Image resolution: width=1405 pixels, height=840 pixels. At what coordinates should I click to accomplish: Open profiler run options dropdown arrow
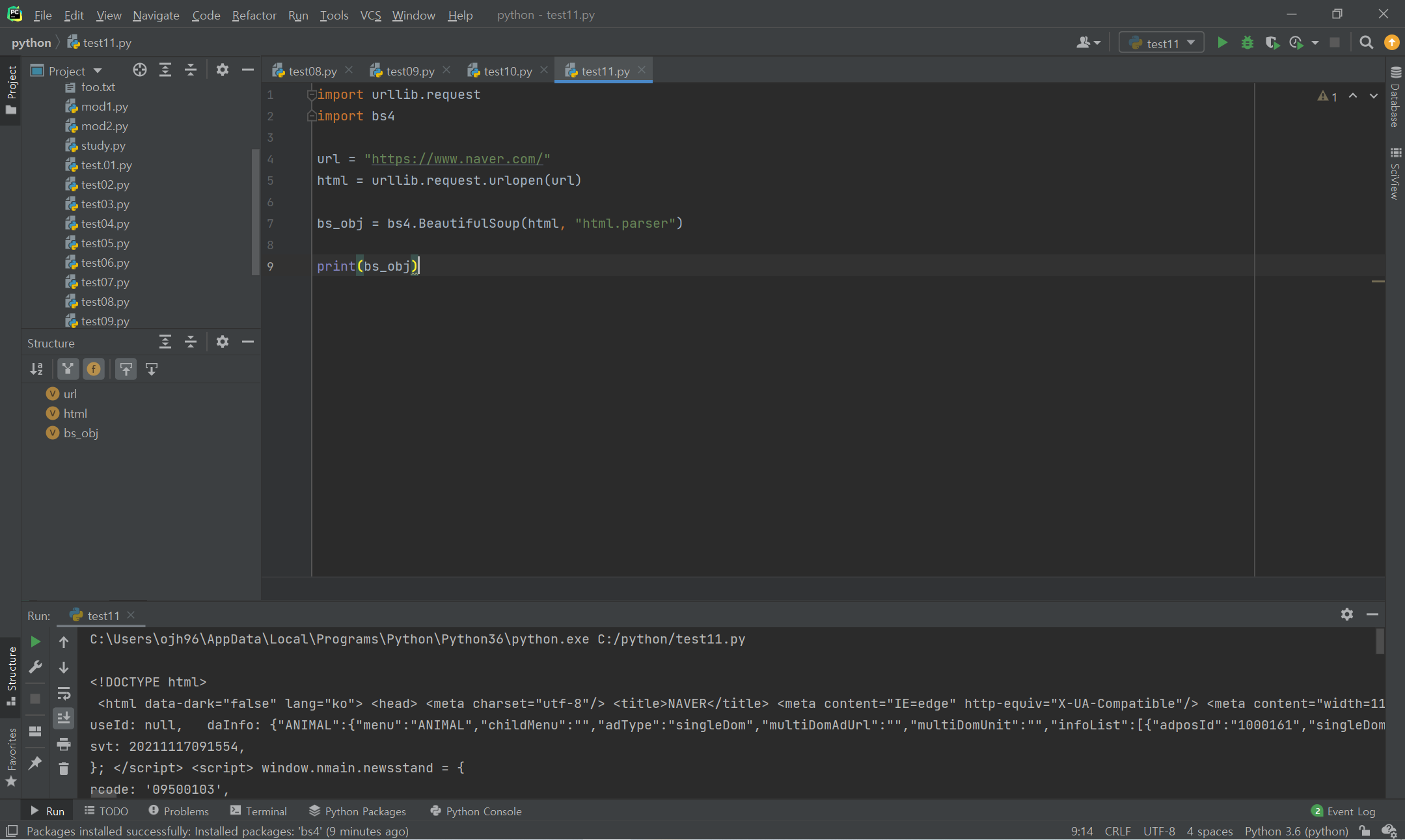coord(1315,43)
